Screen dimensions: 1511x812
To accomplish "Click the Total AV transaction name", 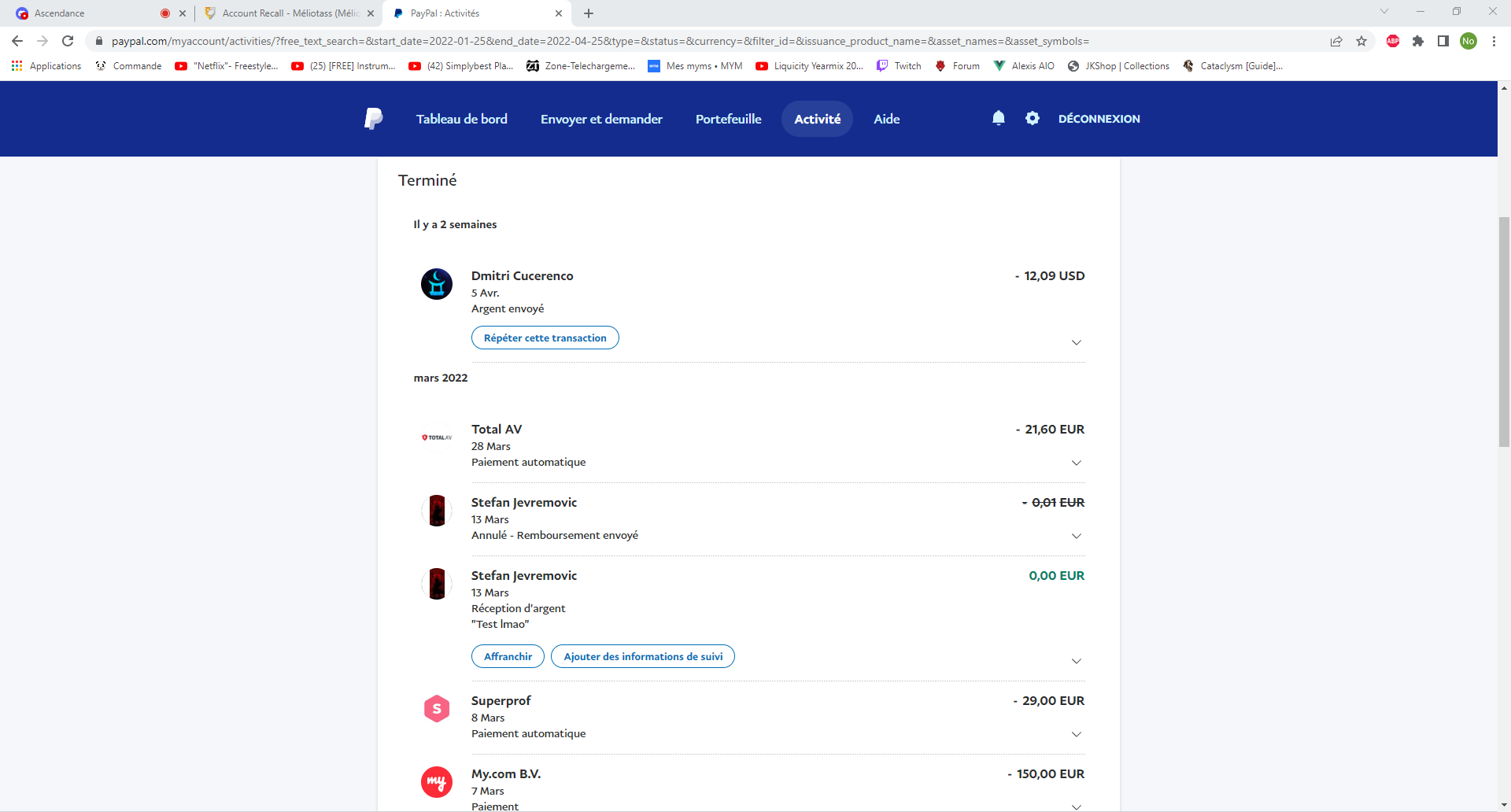I will pos(497,430).
